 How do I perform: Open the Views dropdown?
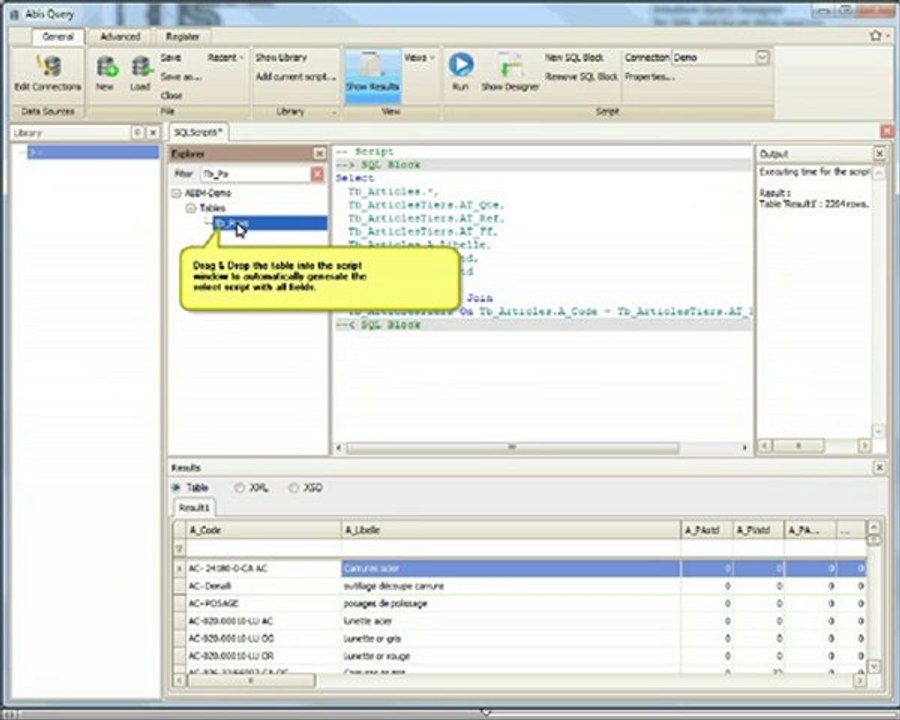click(x=419, y=57)
